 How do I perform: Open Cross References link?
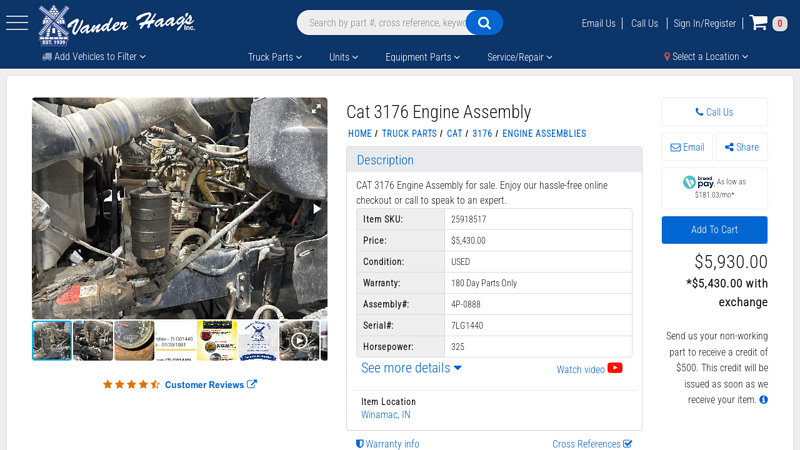pyautogui.click(x=592, y=444)
